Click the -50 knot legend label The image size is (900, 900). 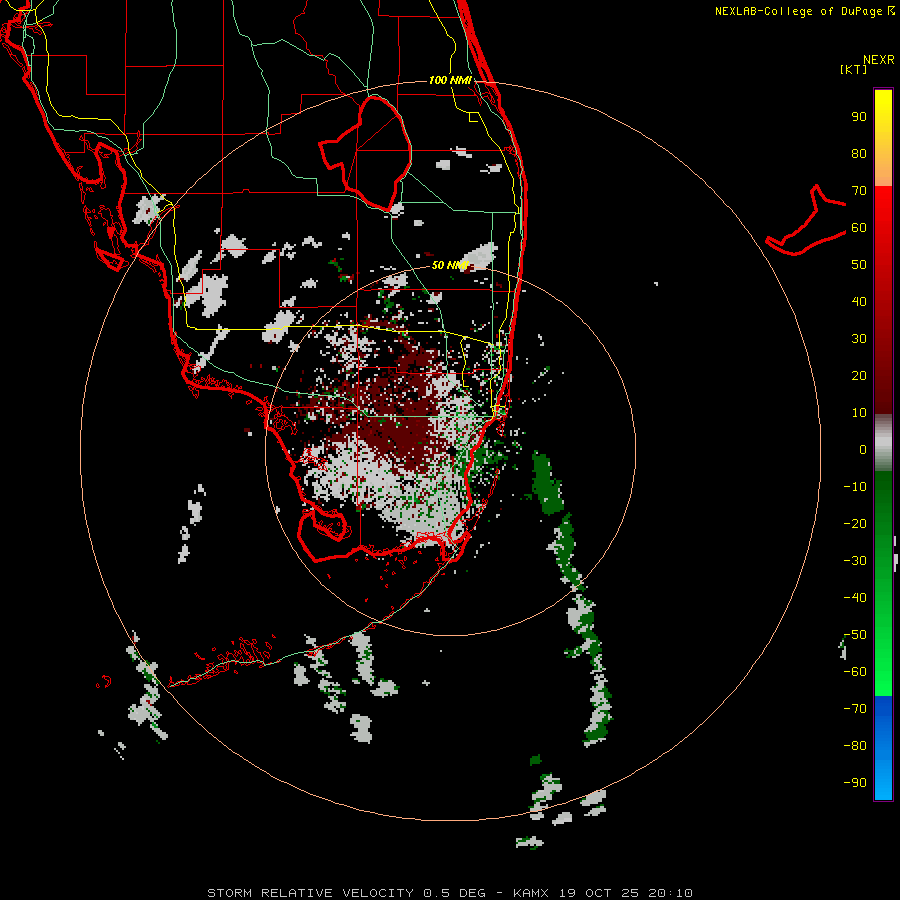tap(855, 635)
